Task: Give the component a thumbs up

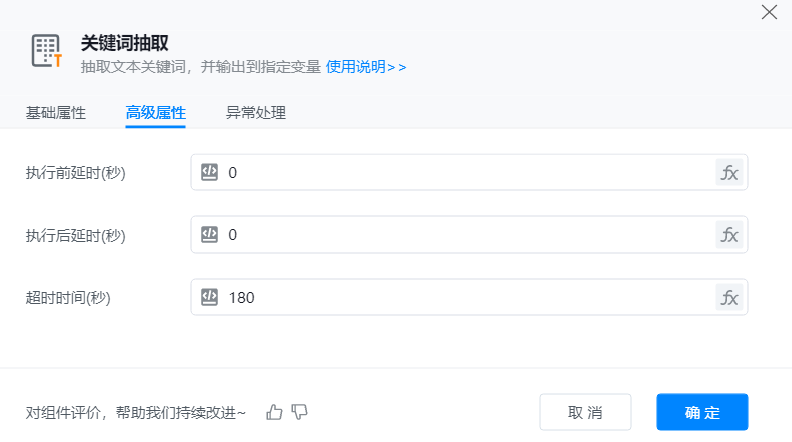Action: [x=275, y=411]
